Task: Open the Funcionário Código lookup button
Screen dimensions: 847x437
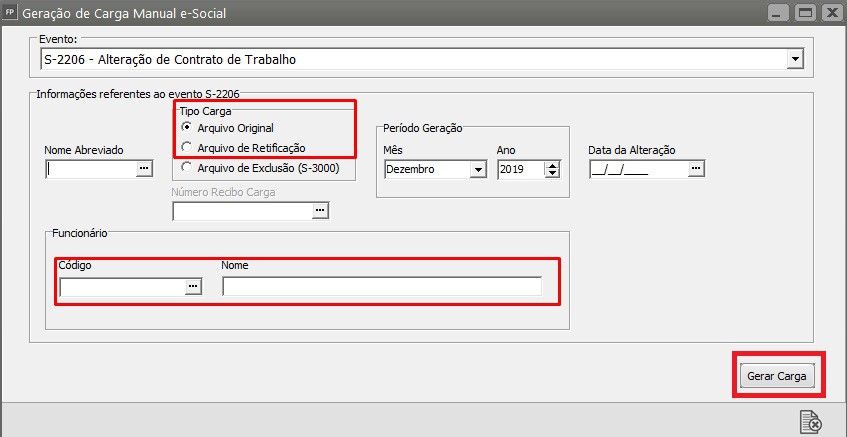Action: pos(193,287)
